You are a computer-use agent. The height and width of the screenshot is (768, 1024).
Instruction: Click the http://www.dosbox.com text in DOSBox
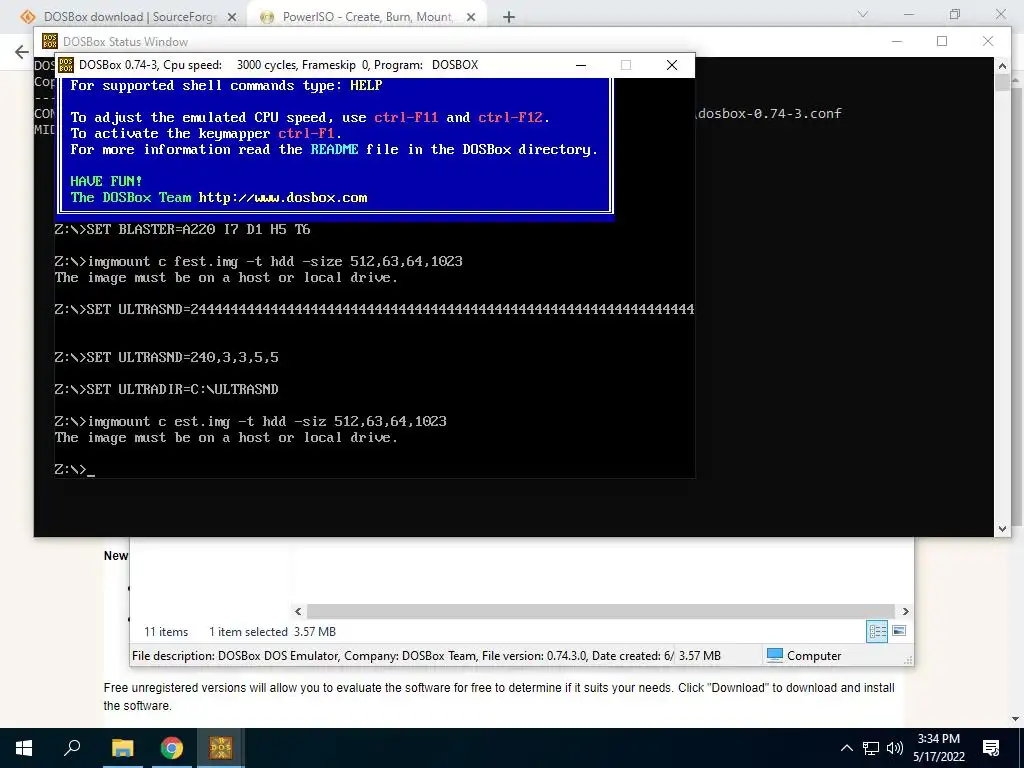point(283,198)
